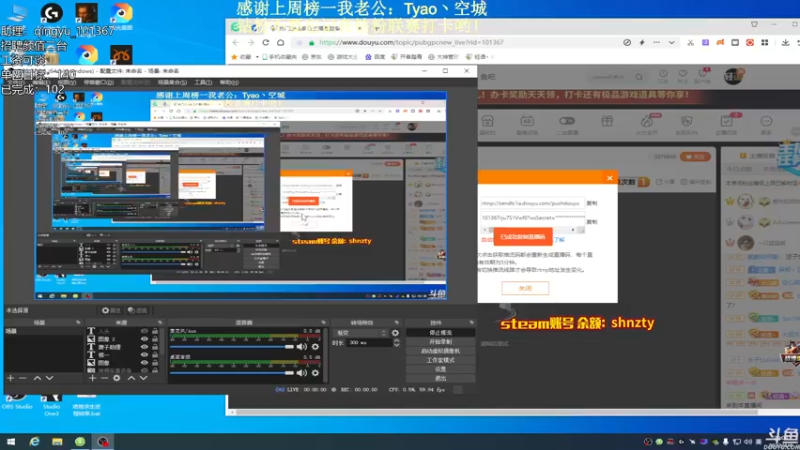Click the search magnifier on Douyu page

pyautogui.click(x=639, y=77)
